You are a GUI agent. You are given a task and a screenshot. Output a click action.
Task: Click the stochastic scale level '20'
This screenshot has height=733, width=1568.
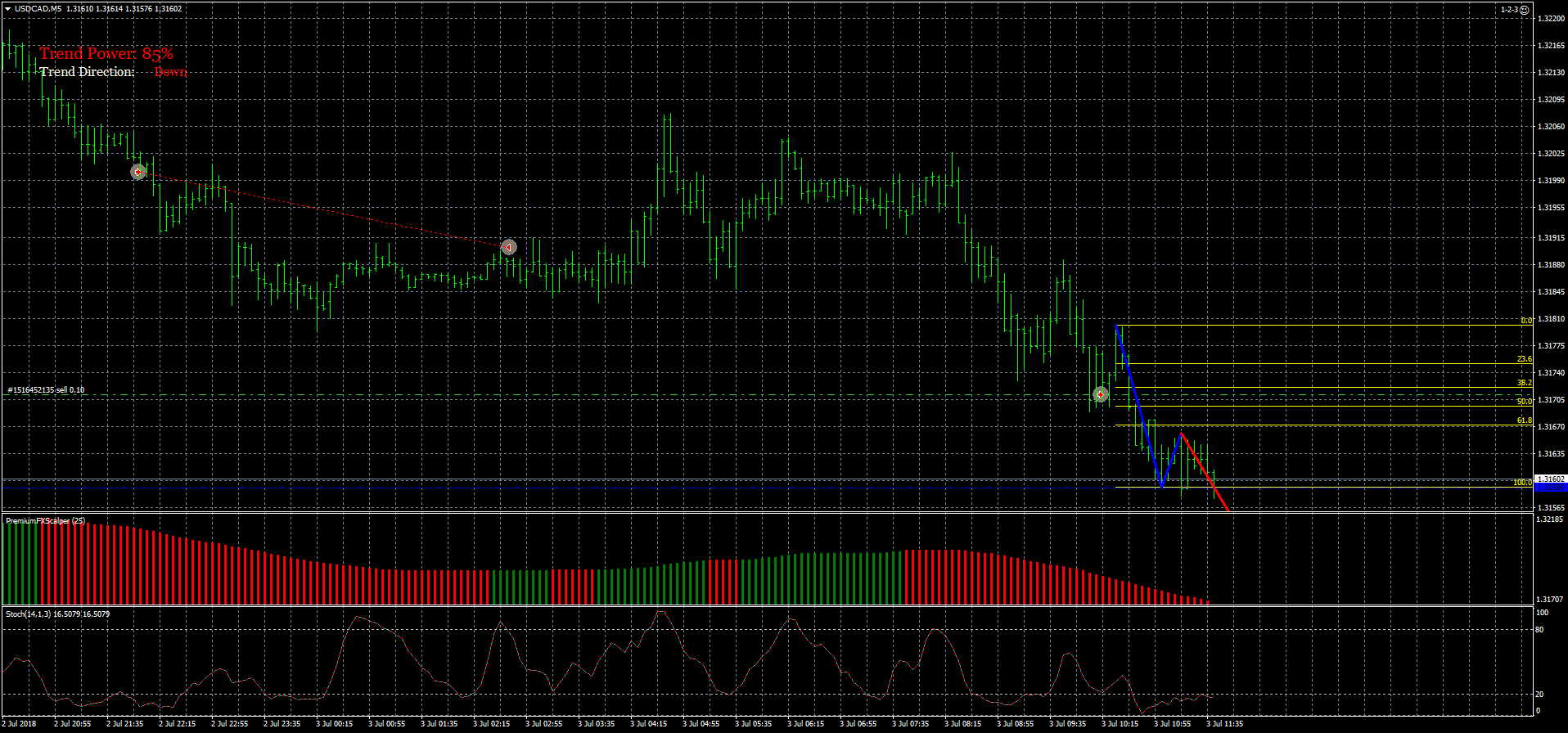tap(1539, 695)
